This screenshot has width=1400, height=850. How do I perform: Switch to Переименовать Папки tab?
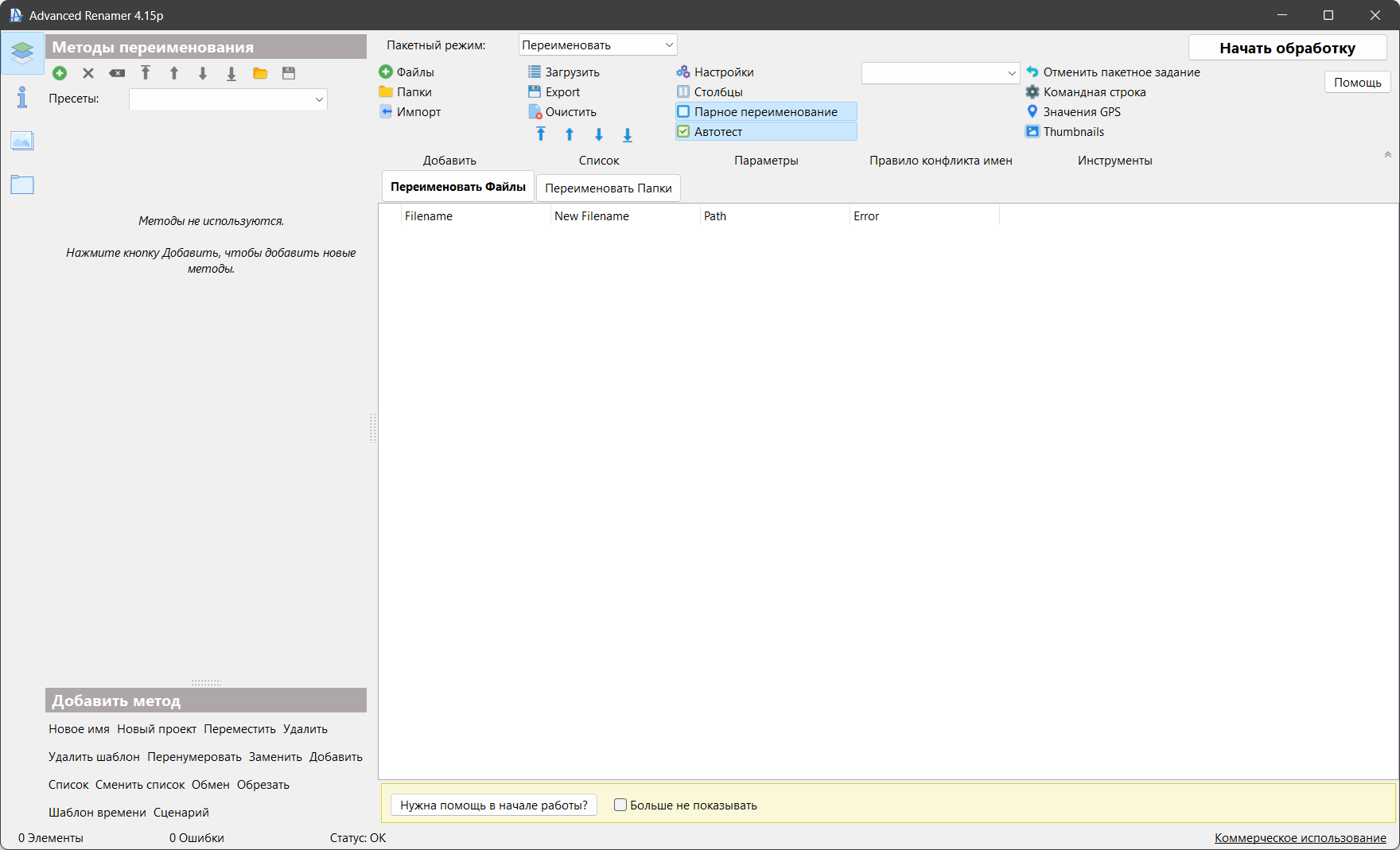pos(608,188)
